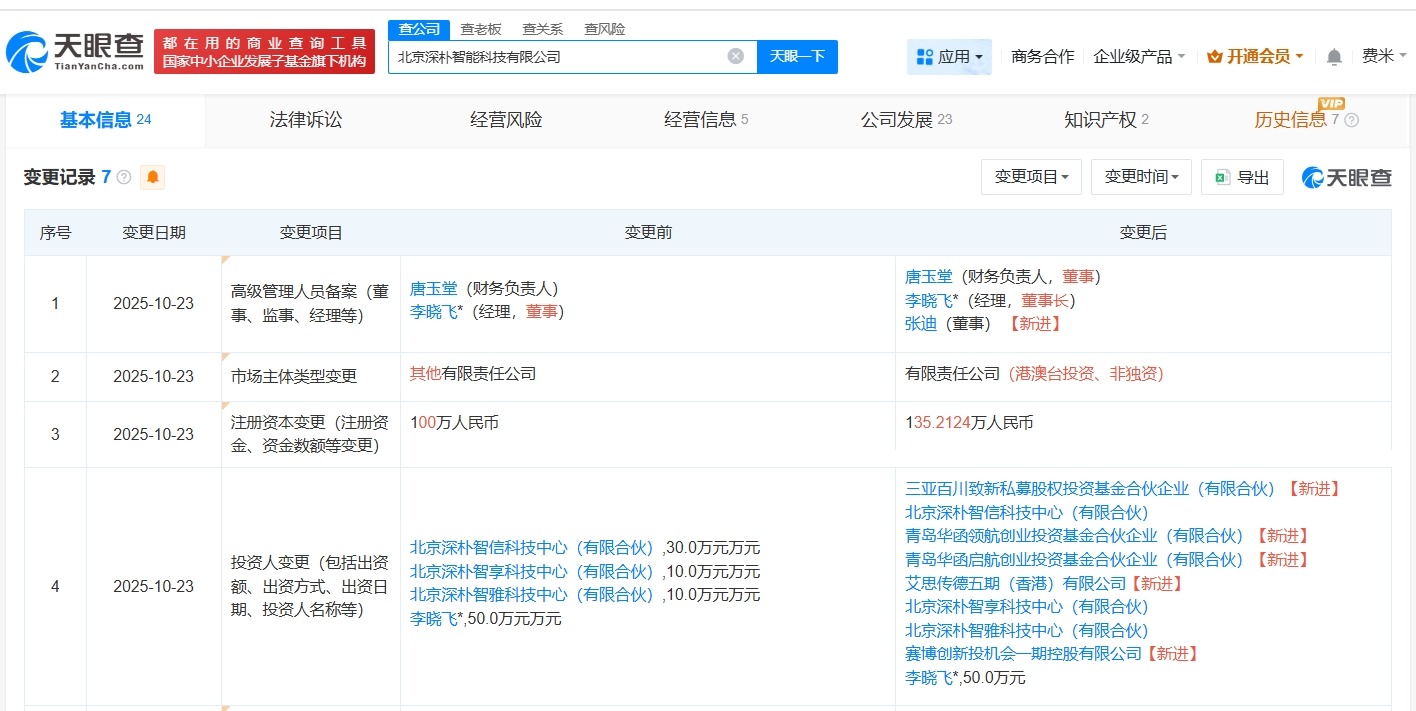Open the question mark icon next to 历史信息
1416x711 pixels.
[x=1352, y=120]
